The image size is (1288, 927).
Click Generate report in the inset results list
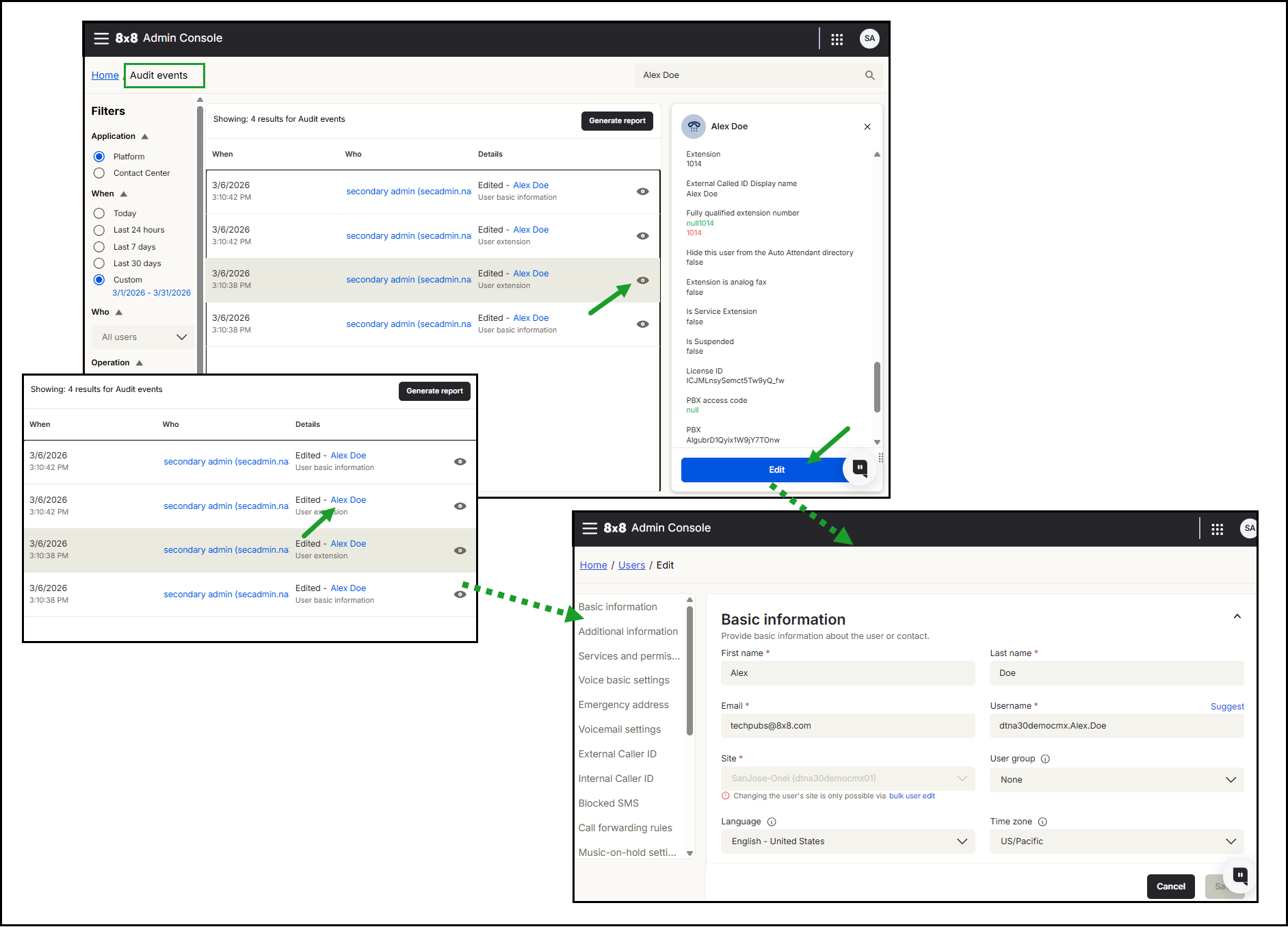(434, 391)
